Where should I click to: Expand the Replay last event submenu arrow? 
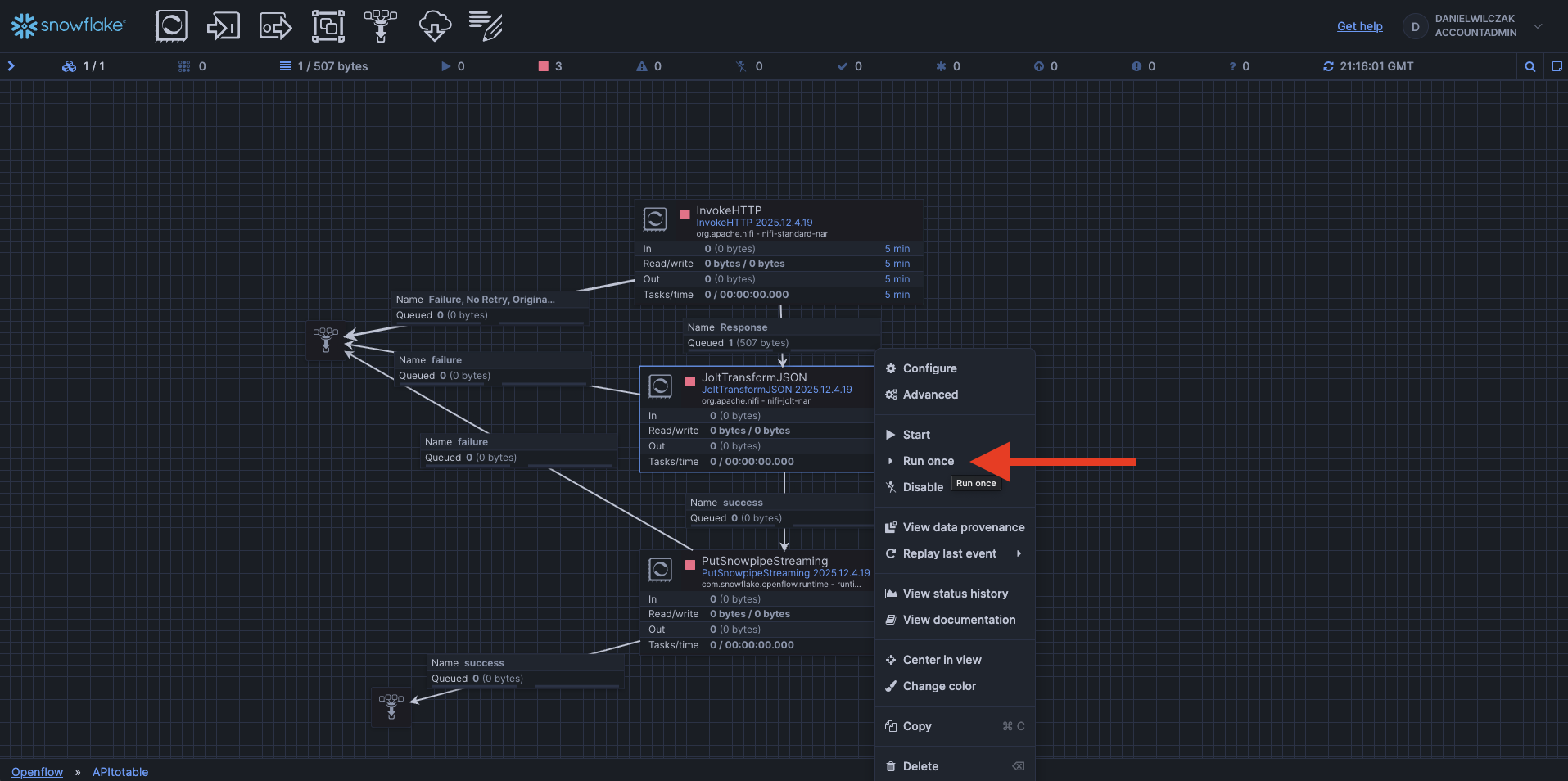pyautogui.click(x=1019, y=553)
